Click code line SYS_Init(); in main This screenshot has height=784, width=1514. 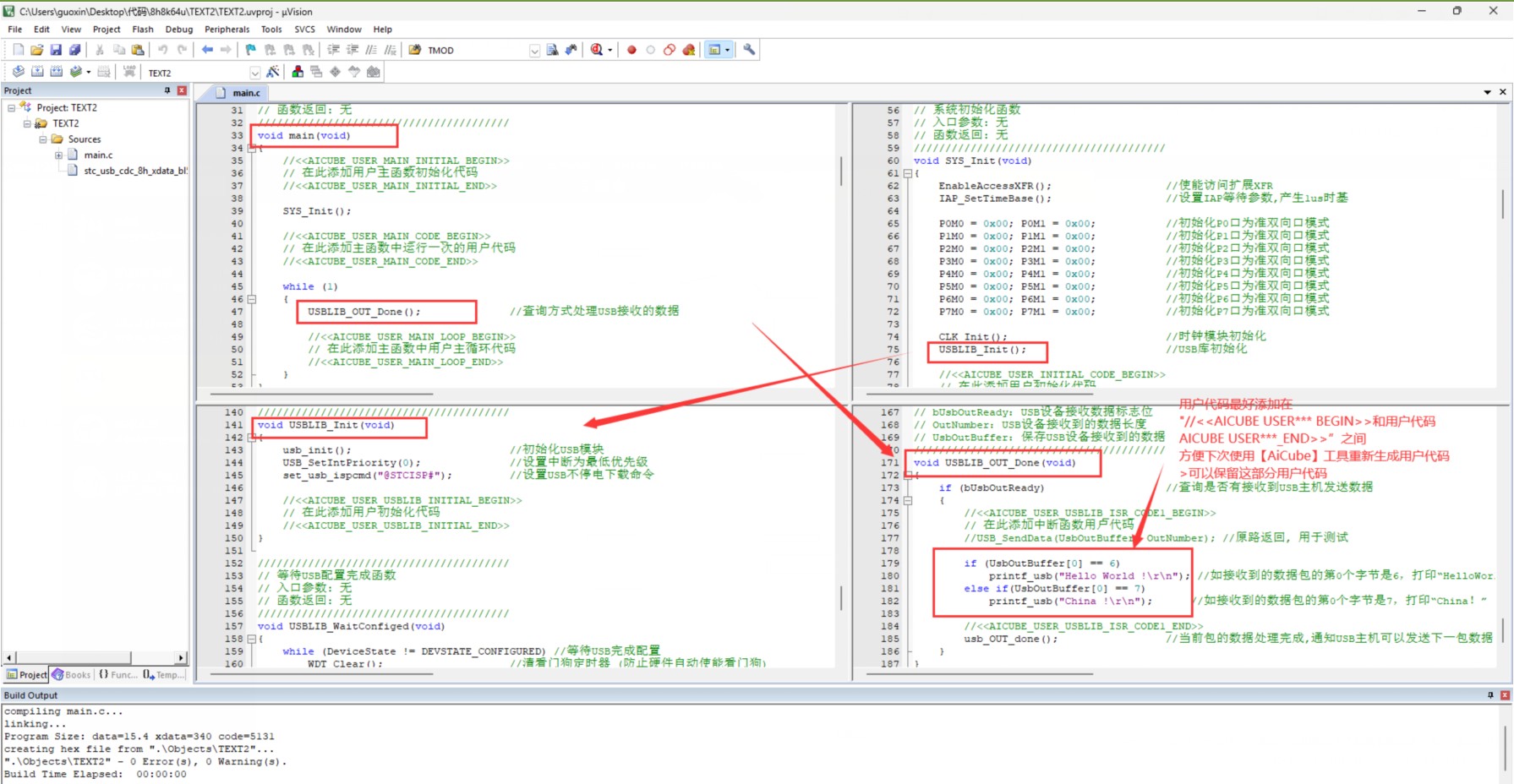click(x=317, y=211)
